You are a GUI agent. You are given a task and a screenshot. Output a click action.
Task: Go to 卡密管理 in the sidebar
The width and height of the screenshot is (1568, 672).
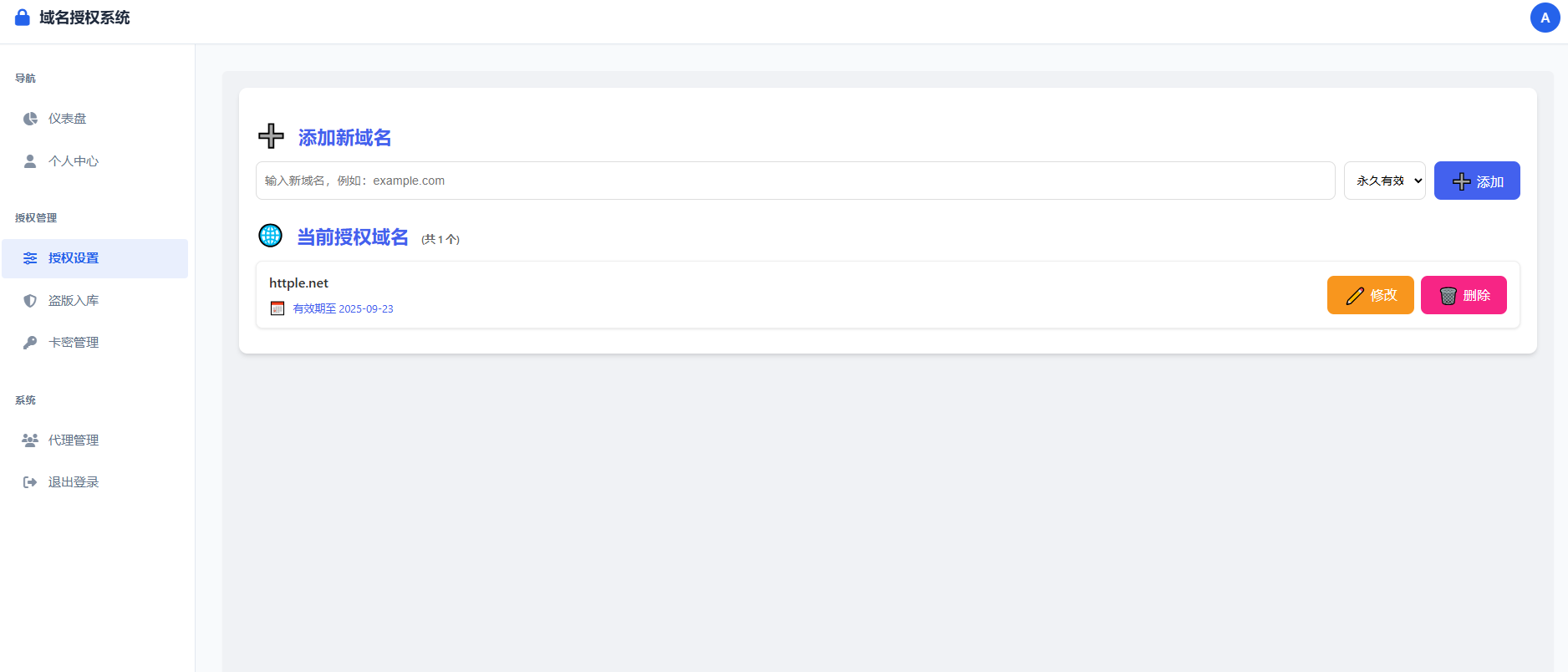[x=74, y=343]
